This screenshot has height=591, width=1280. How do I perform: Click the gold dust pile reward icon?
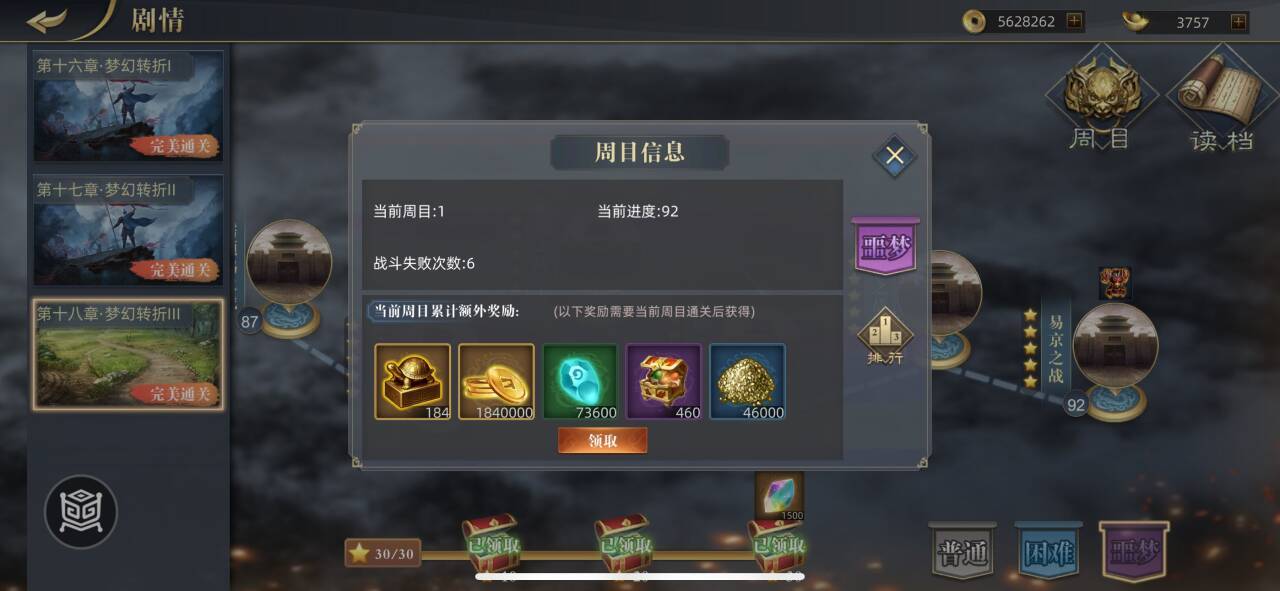[748, 381]
